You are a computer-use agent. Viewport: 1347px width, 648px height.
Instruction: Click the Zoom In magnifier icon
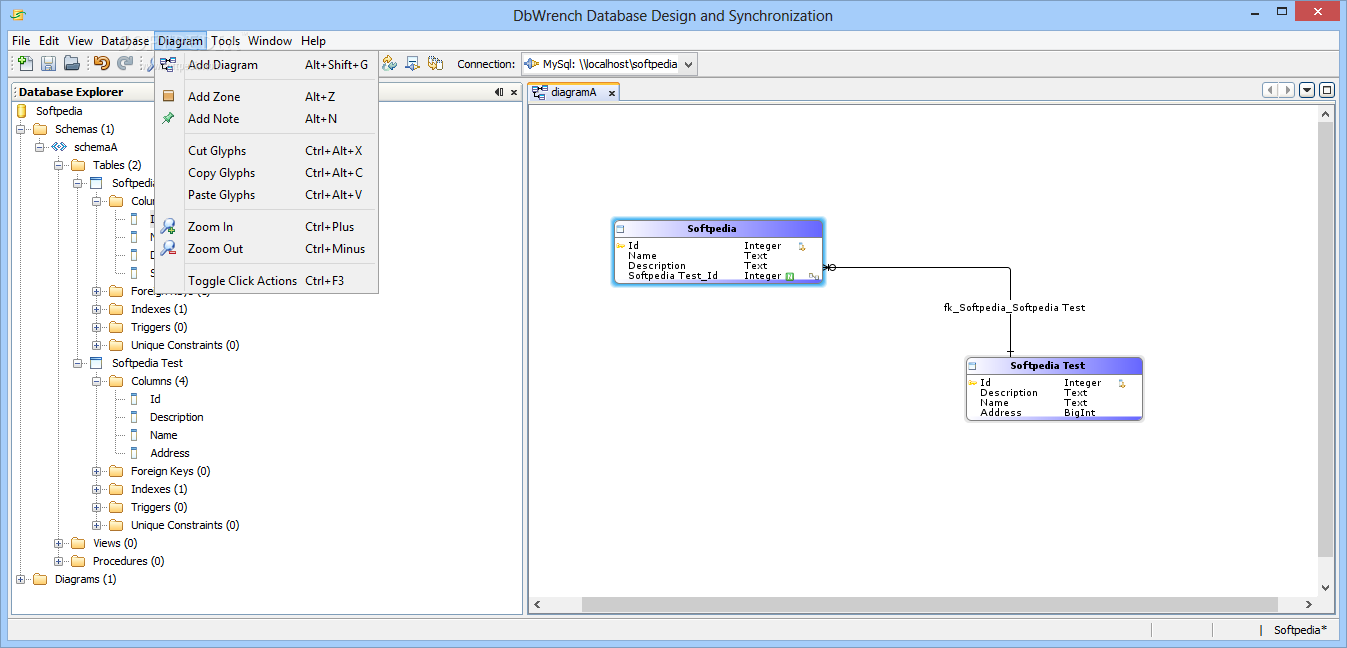(x=168, y=227)
